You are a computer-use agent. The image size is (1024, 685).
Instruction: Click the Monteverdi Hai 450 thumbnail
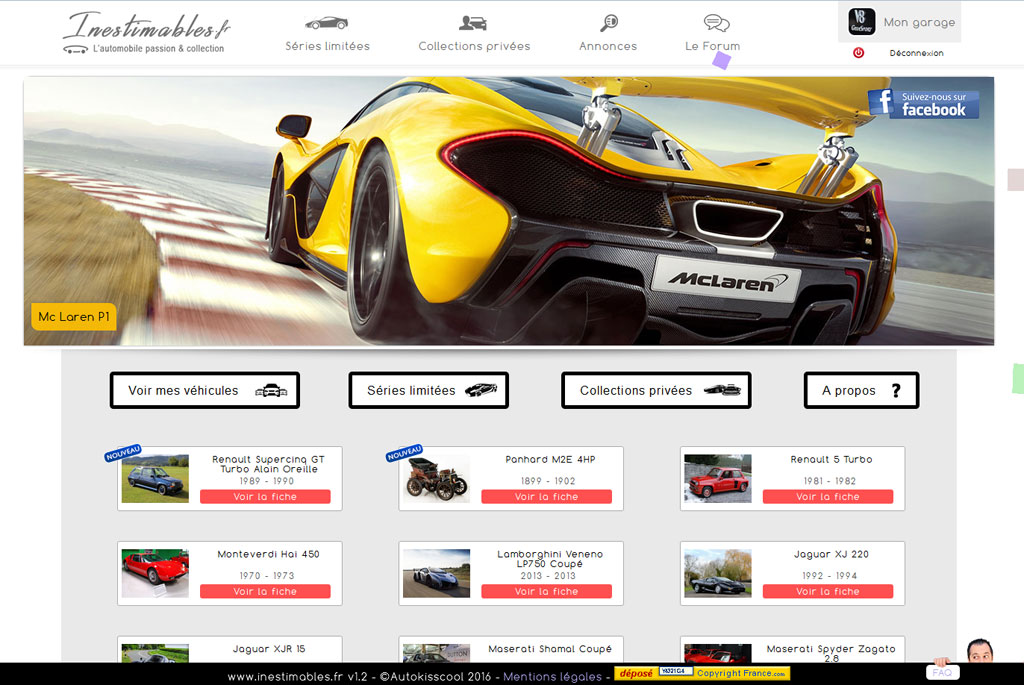click(x=155, y=573)
